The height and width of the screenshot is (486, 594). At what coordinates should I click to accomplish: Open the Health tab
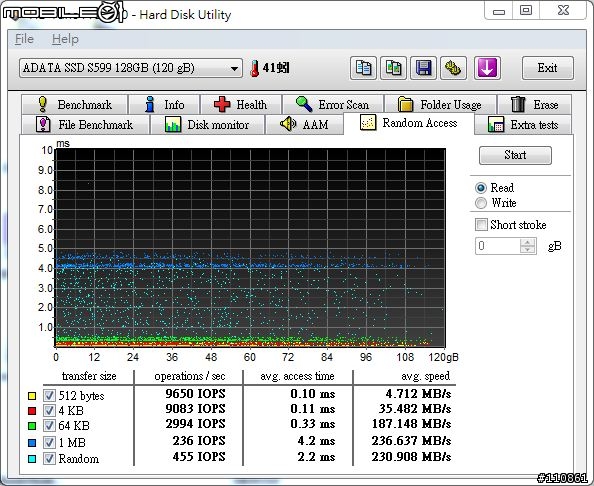click(x=241, y=105)
